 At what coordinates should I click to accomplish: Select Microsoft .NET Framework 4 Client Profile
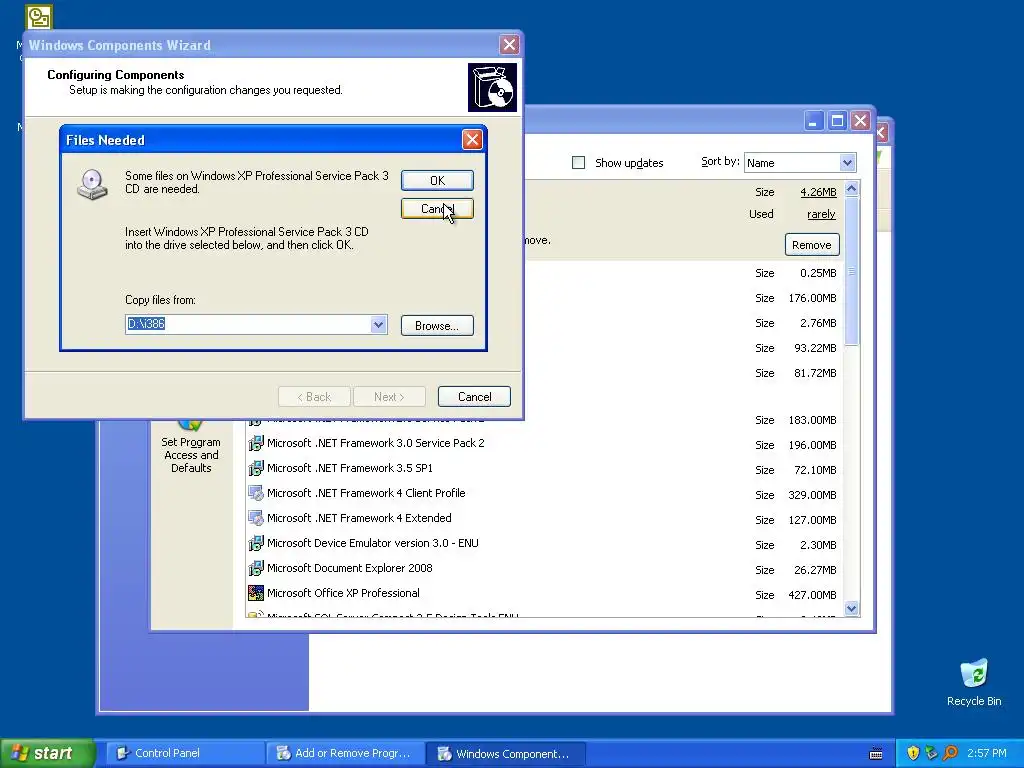pyautogui.click(x=366, y=493)
